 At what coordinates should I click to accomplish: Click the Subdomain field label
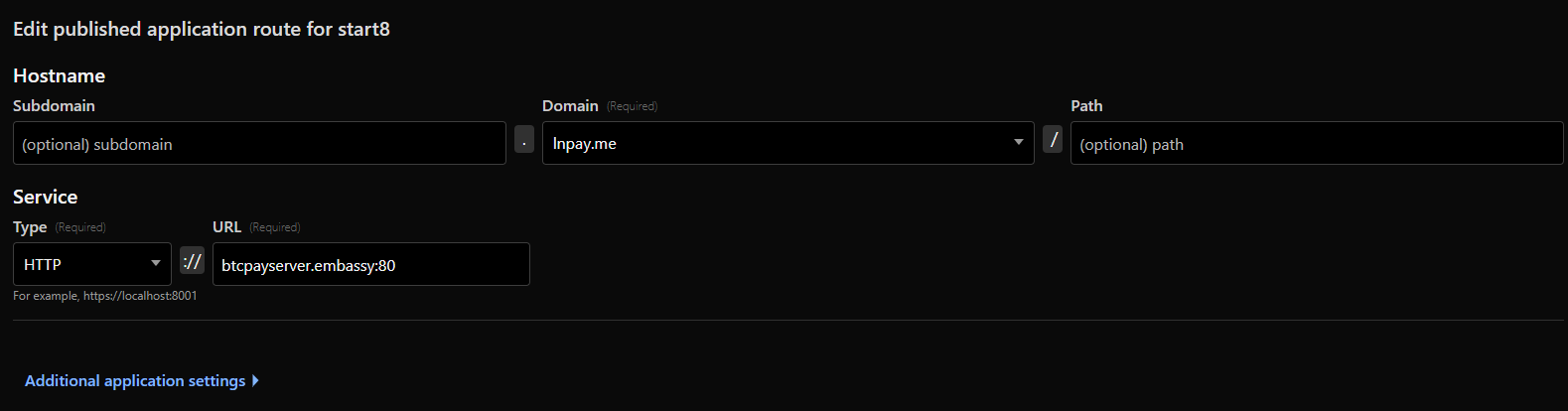54,106
